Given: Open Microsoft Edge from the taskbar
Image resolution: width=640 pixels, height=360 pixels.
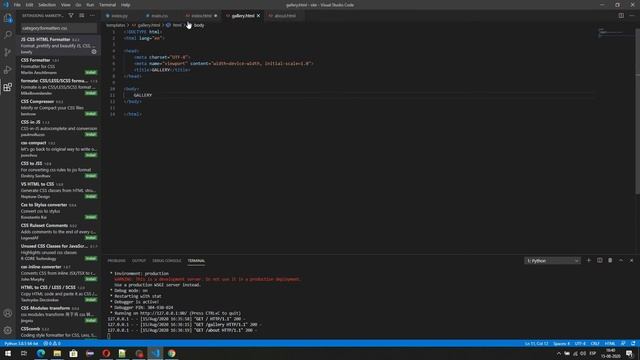Looking at the screenshot, I should pyautogui.click(x=41, y=353).
